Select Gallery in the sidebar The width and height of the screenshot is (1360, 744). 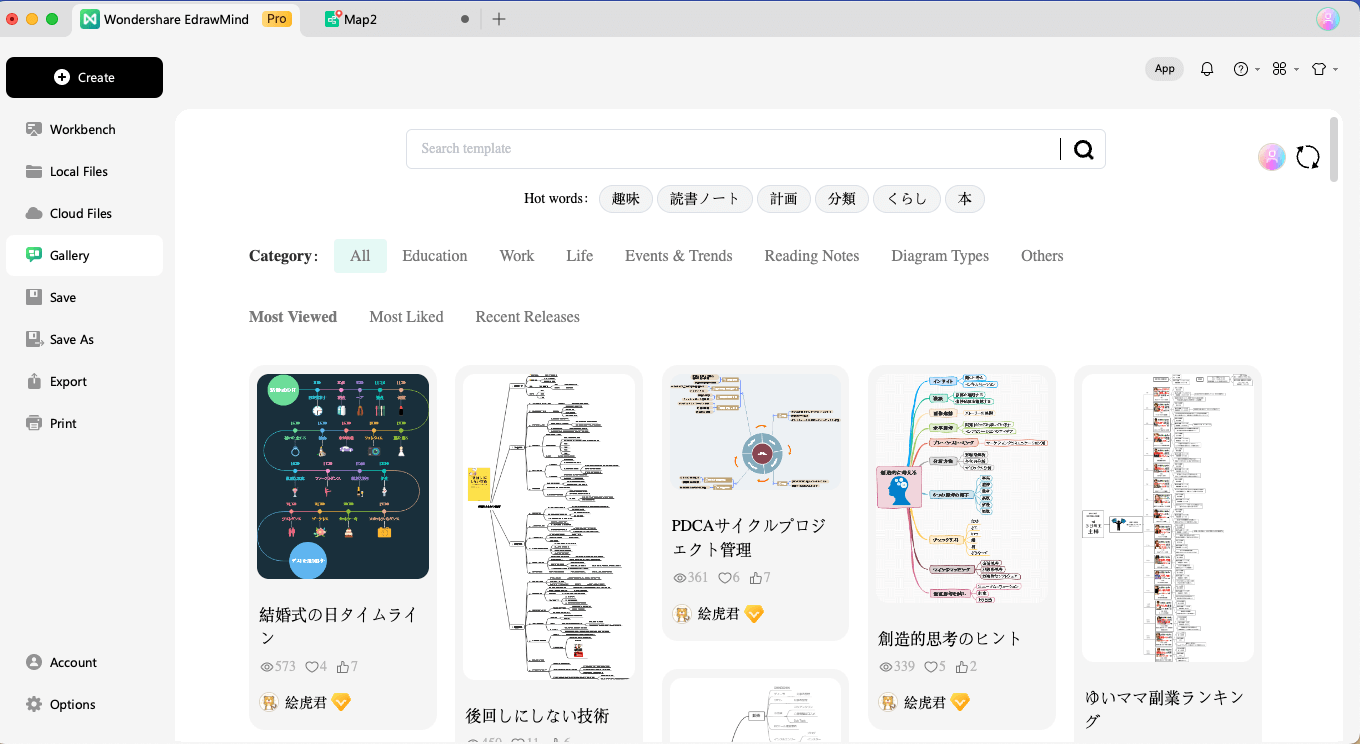coord(84,255)
